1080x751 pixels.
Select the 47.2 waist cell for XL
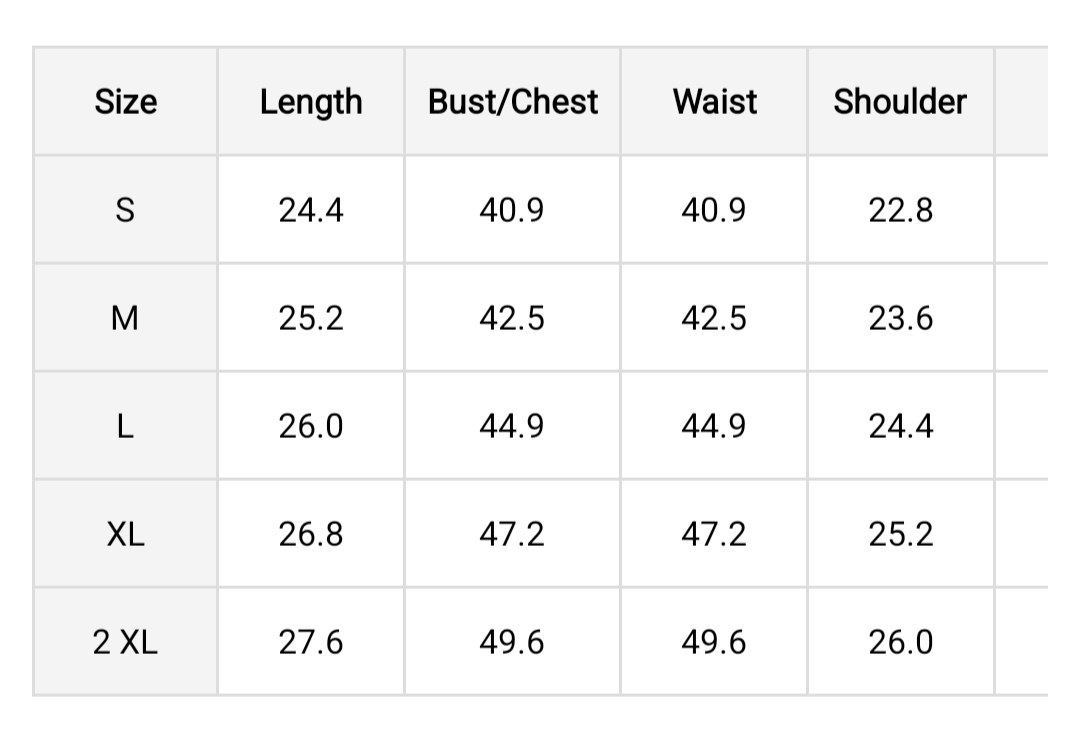click(x=714, y=534)
